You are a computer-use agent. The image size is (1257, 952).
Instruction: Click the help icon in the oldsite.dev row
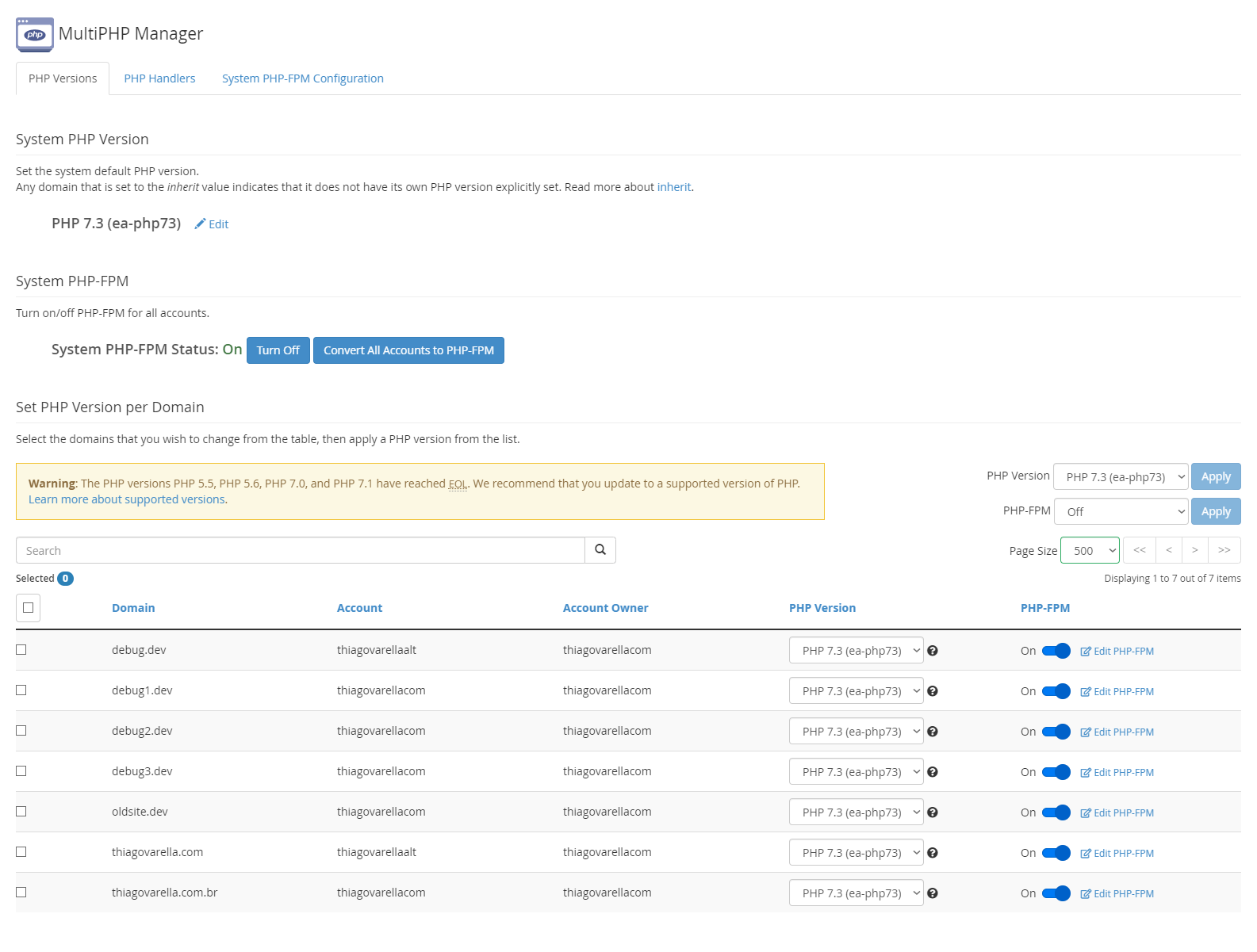pos(933,812)
